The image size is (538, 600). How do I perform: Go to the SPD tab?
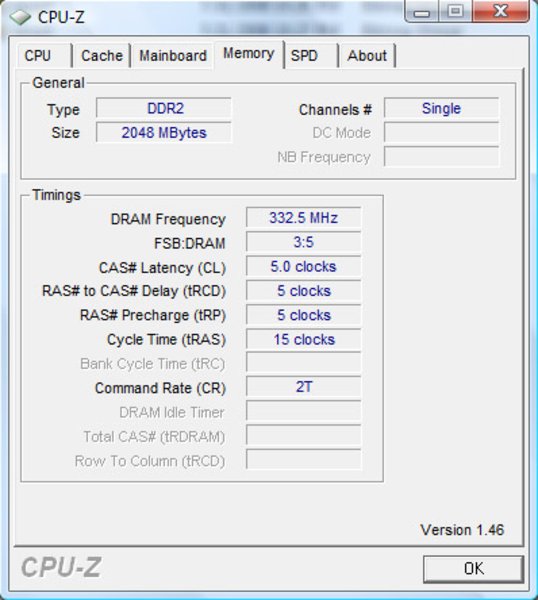click(311, 56)
